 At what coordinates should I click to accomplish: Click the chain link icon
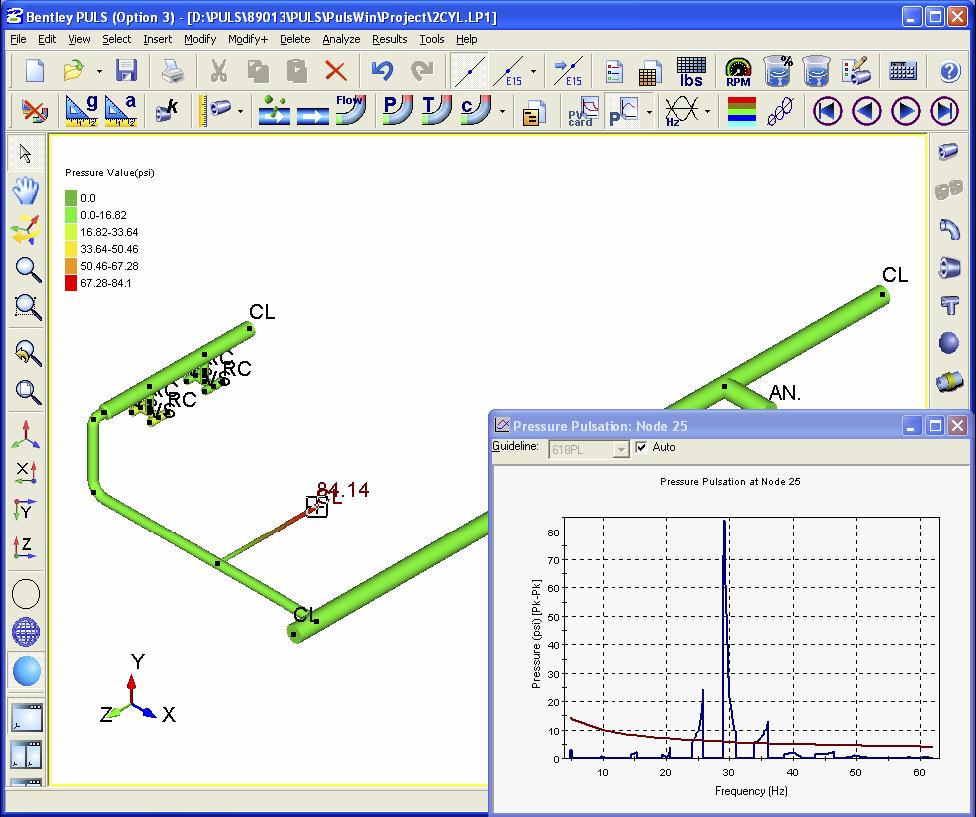click(780, 111)
